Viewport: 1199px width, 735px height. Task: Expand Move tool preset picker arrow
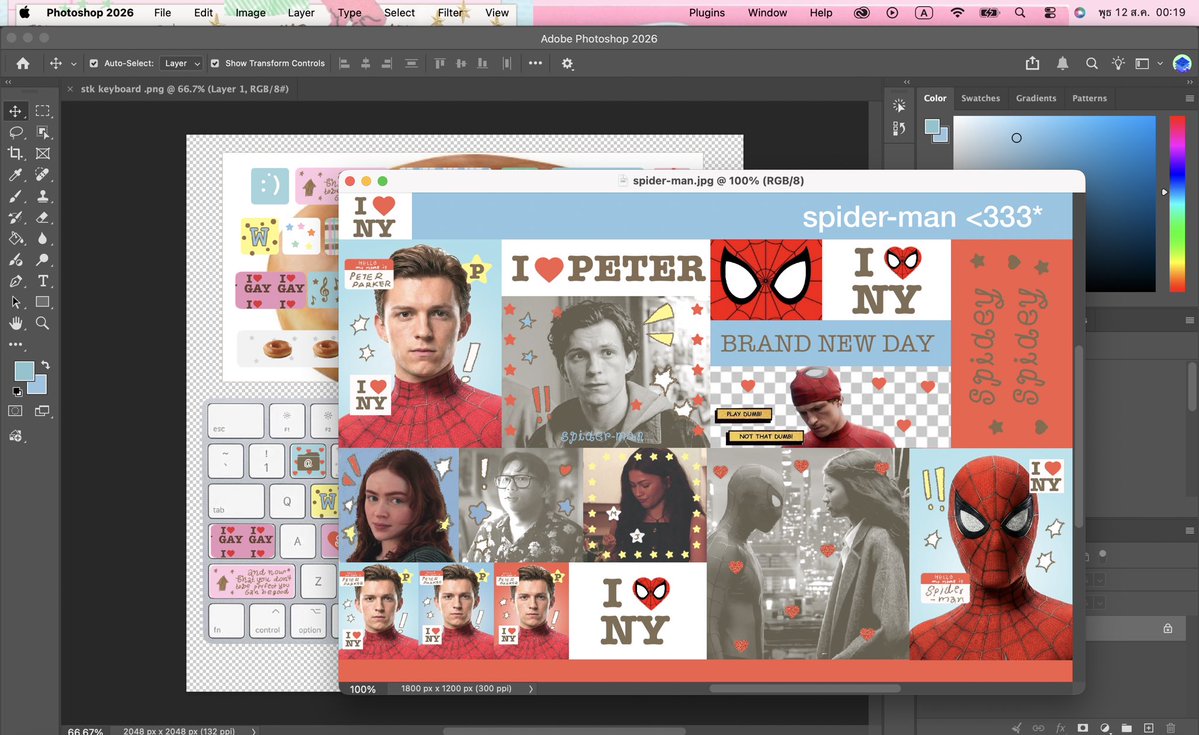[73, 64]
